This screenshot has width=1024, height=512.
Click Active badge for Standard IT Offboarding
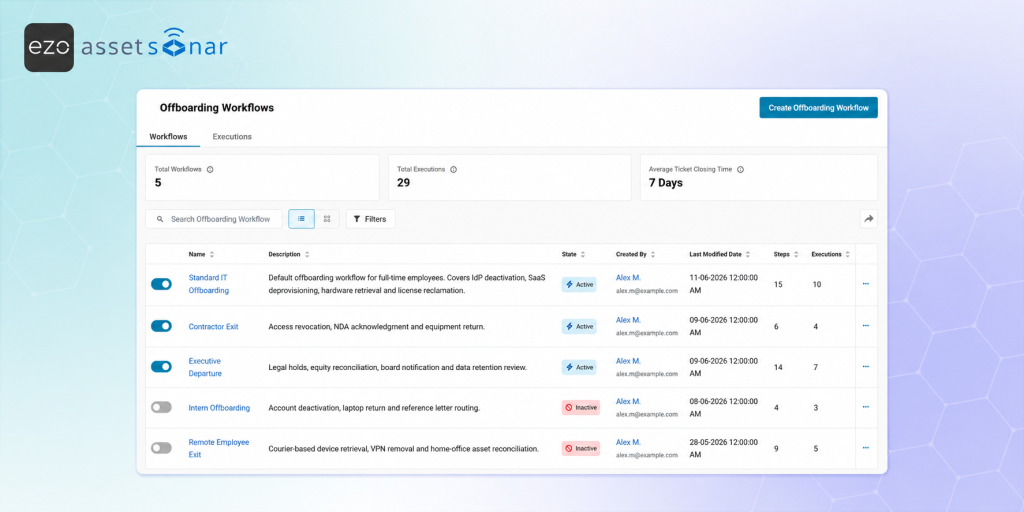tap(579, 284)
